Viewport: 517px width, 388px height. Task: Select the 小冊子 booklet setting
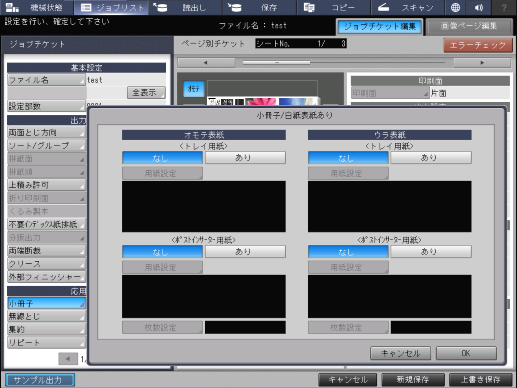(x=46, y=303)
